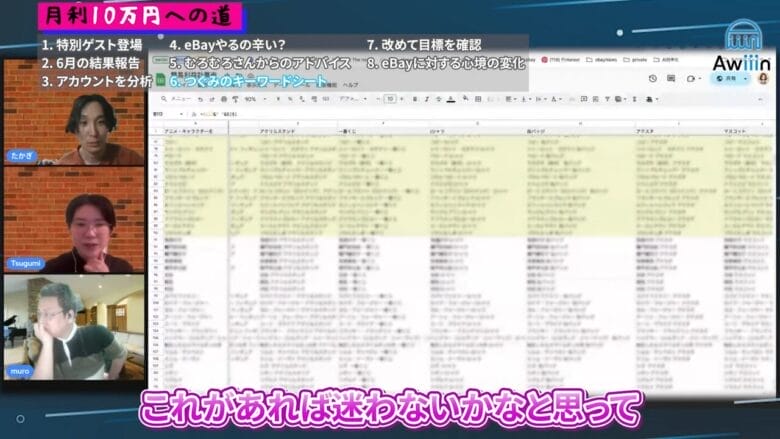Open version history clock icon
This screenshot has height=439, width=780.
coord(653,79)
